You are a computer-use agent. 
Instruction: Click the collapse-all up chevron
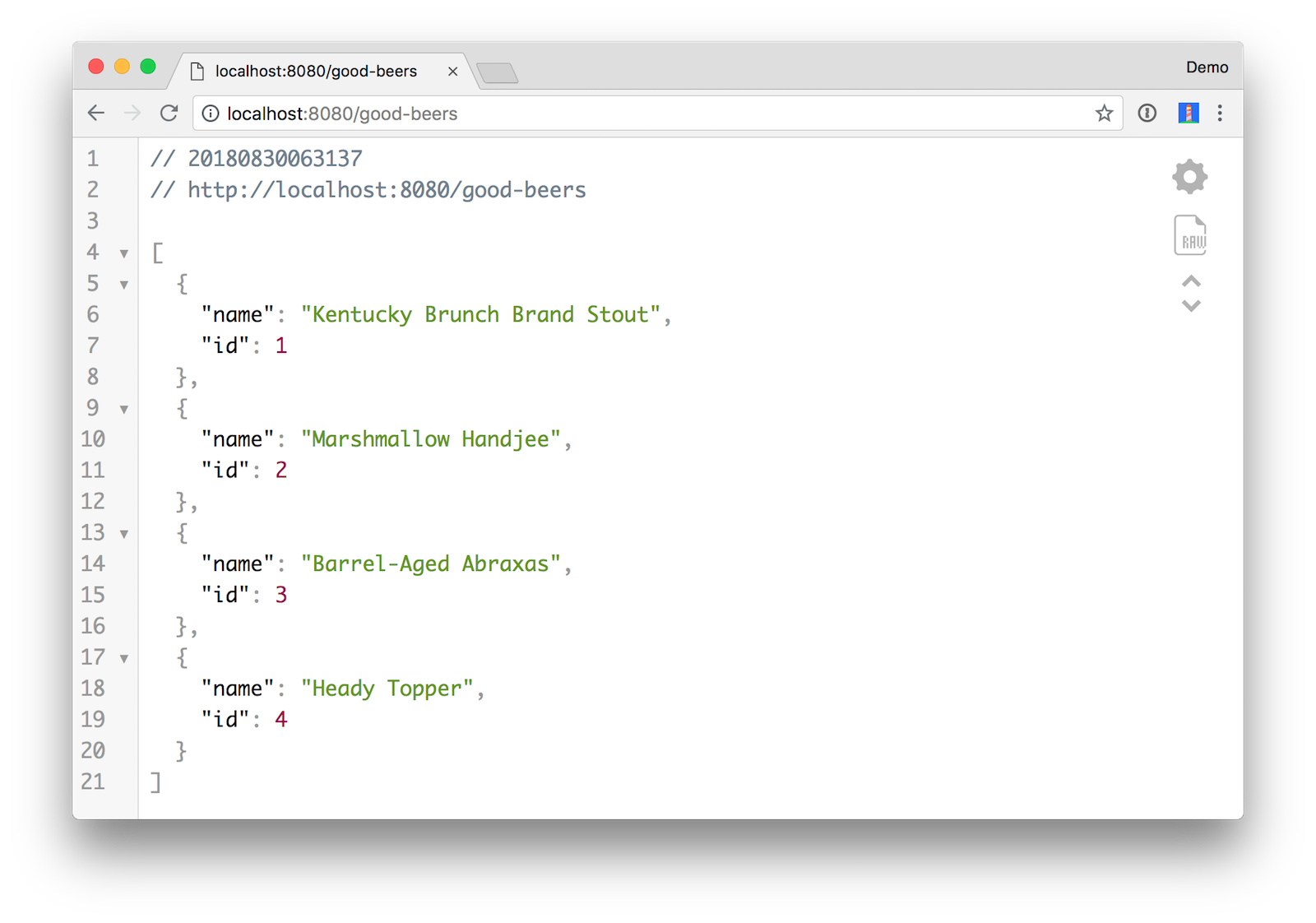tap(1190, 282)
